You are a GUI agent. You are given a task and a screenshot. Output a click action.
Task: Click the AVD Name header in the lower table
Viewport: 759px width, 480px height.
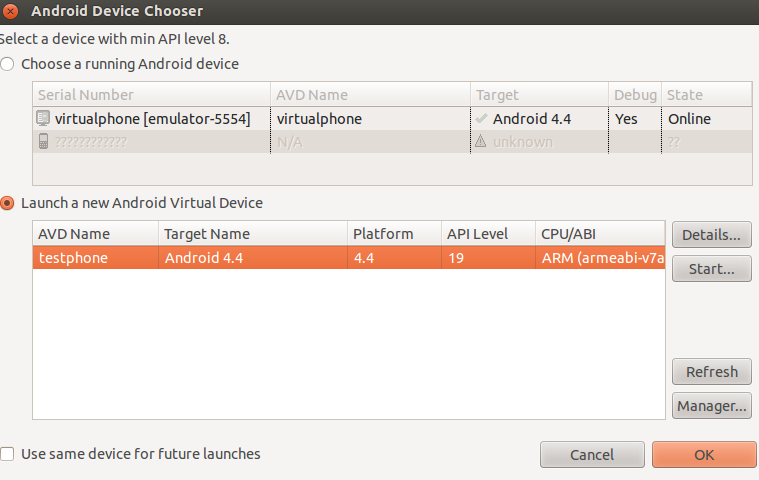pyautogui.click(x=74, y=234)
